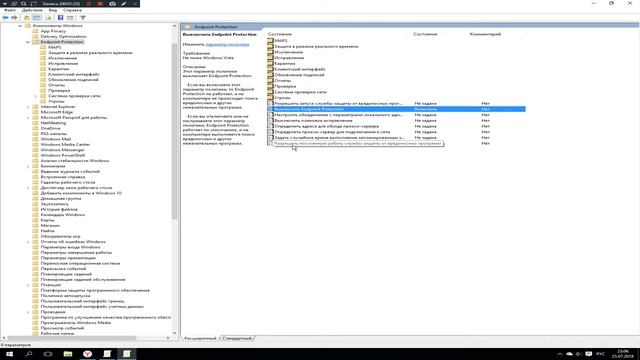Click the tree pane horizontal scrollbar
This screenshot has width=640, height=360.
pyautogui.click(x=72, y=338)
